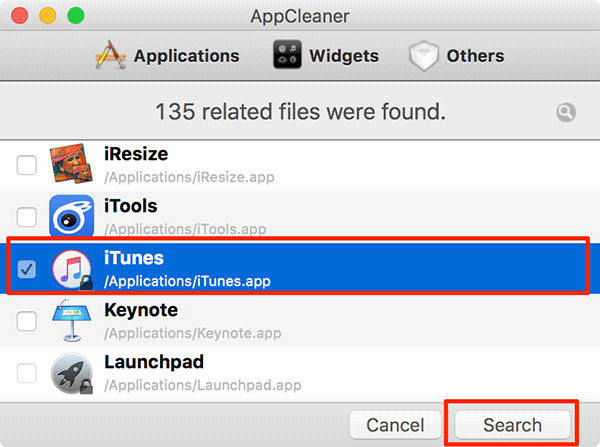Minimize the AppCleaner window
This screenshot has height=447, width=600.
(x=48, y=16)
